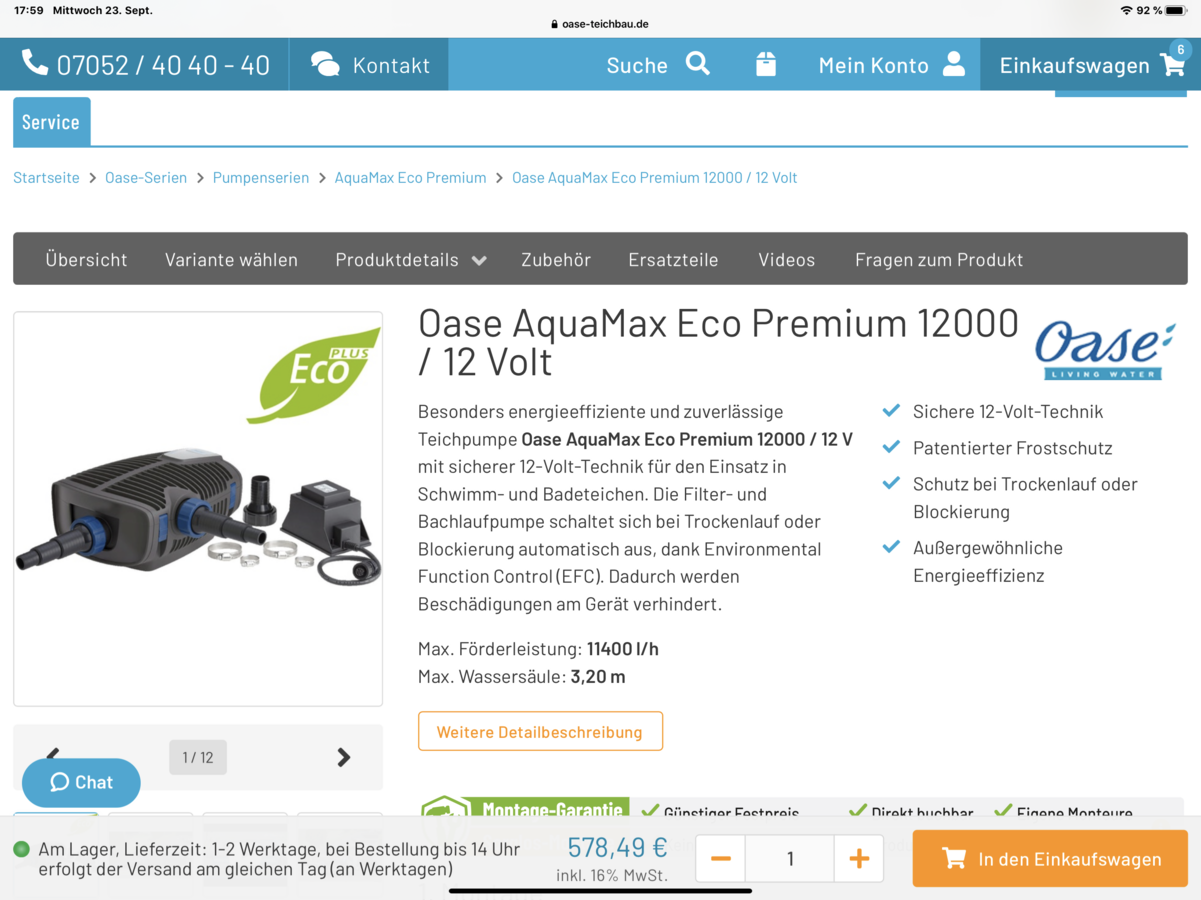This screenshot has width=1201, height=900.
Task: Switch to the Zubehör tab
Action: 556,260
